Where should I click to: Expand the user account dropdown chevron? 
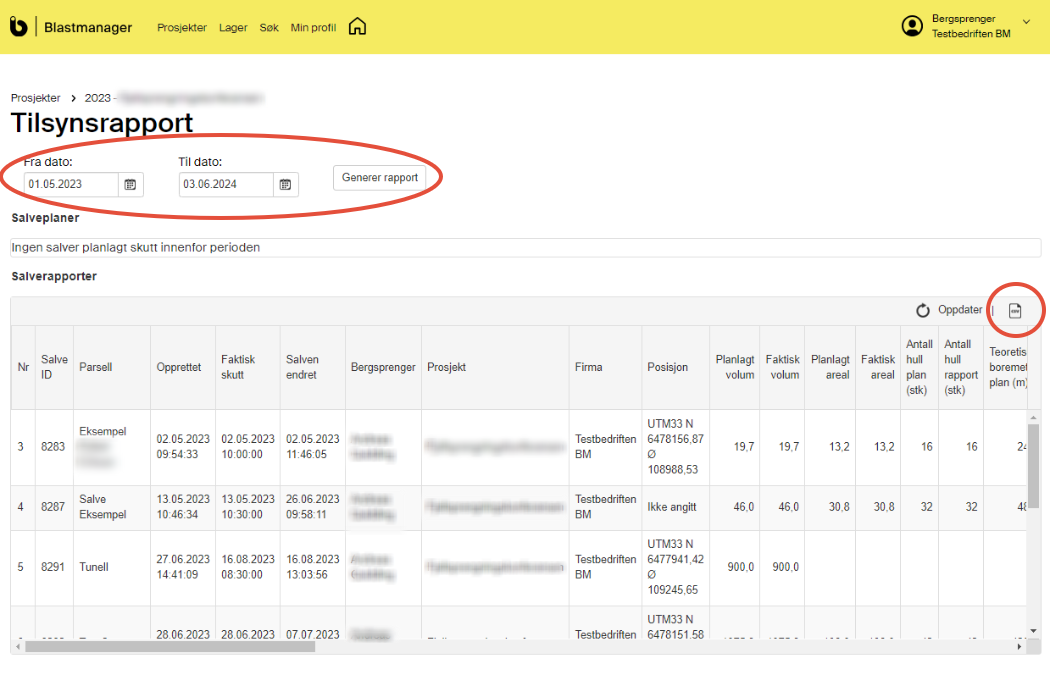(1027, 22)
